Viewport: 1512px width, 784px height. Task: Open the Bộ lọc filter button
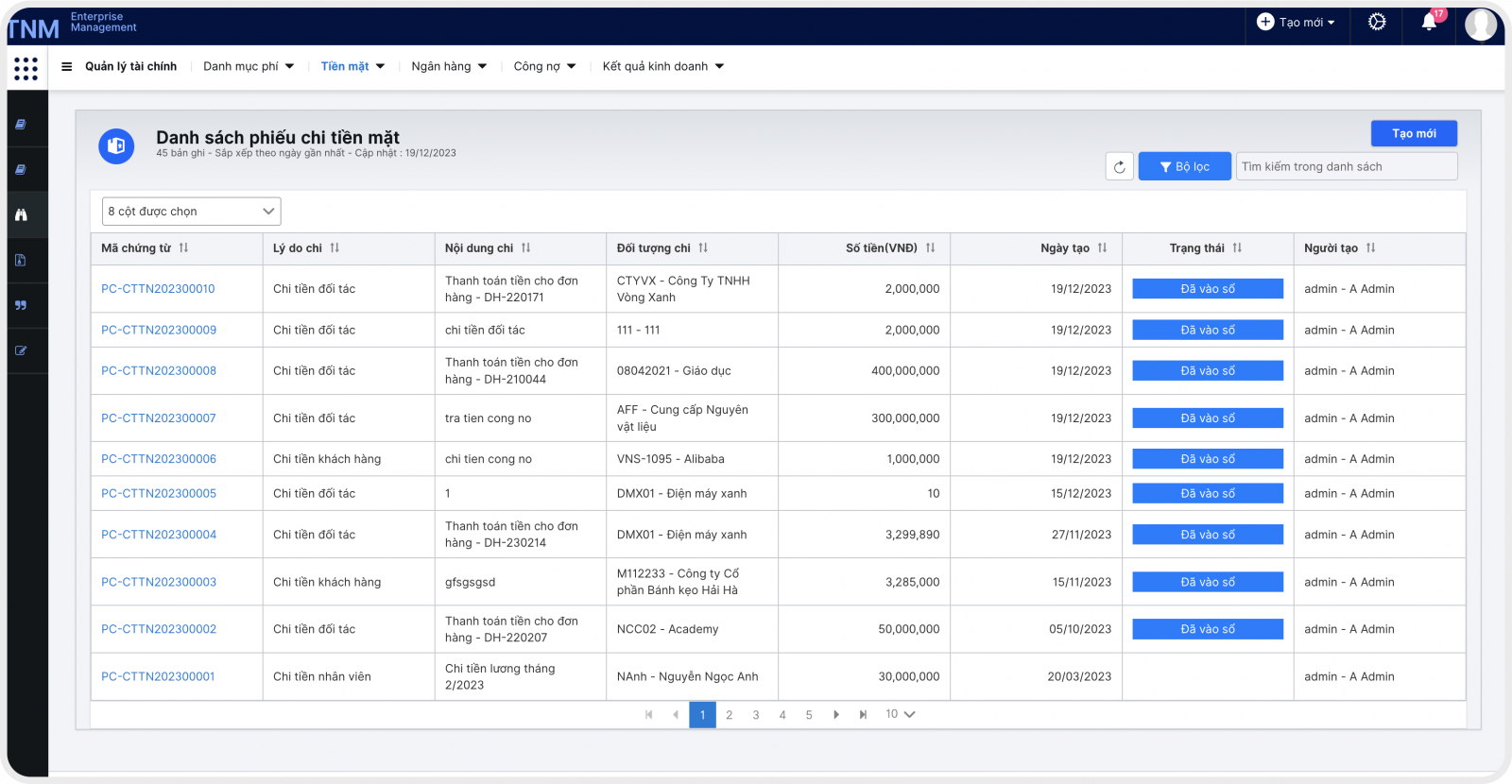[x=1185, y=167]
